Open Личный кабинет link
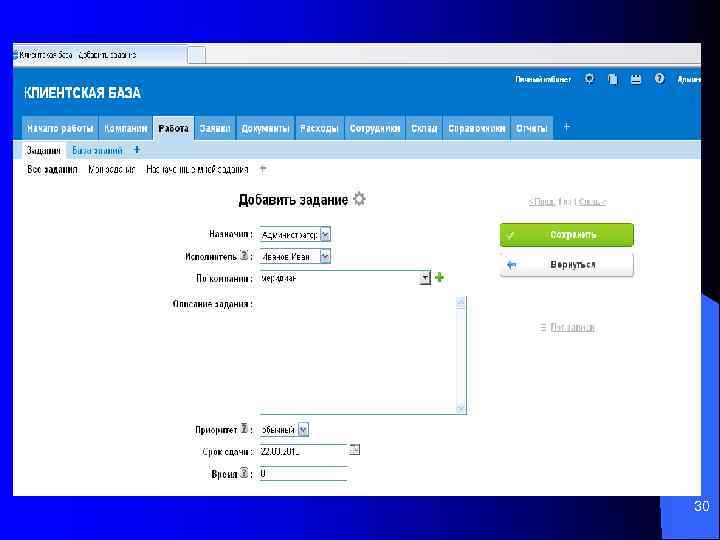The height and width of the screenshot is (540, 720). coord(543,79)
